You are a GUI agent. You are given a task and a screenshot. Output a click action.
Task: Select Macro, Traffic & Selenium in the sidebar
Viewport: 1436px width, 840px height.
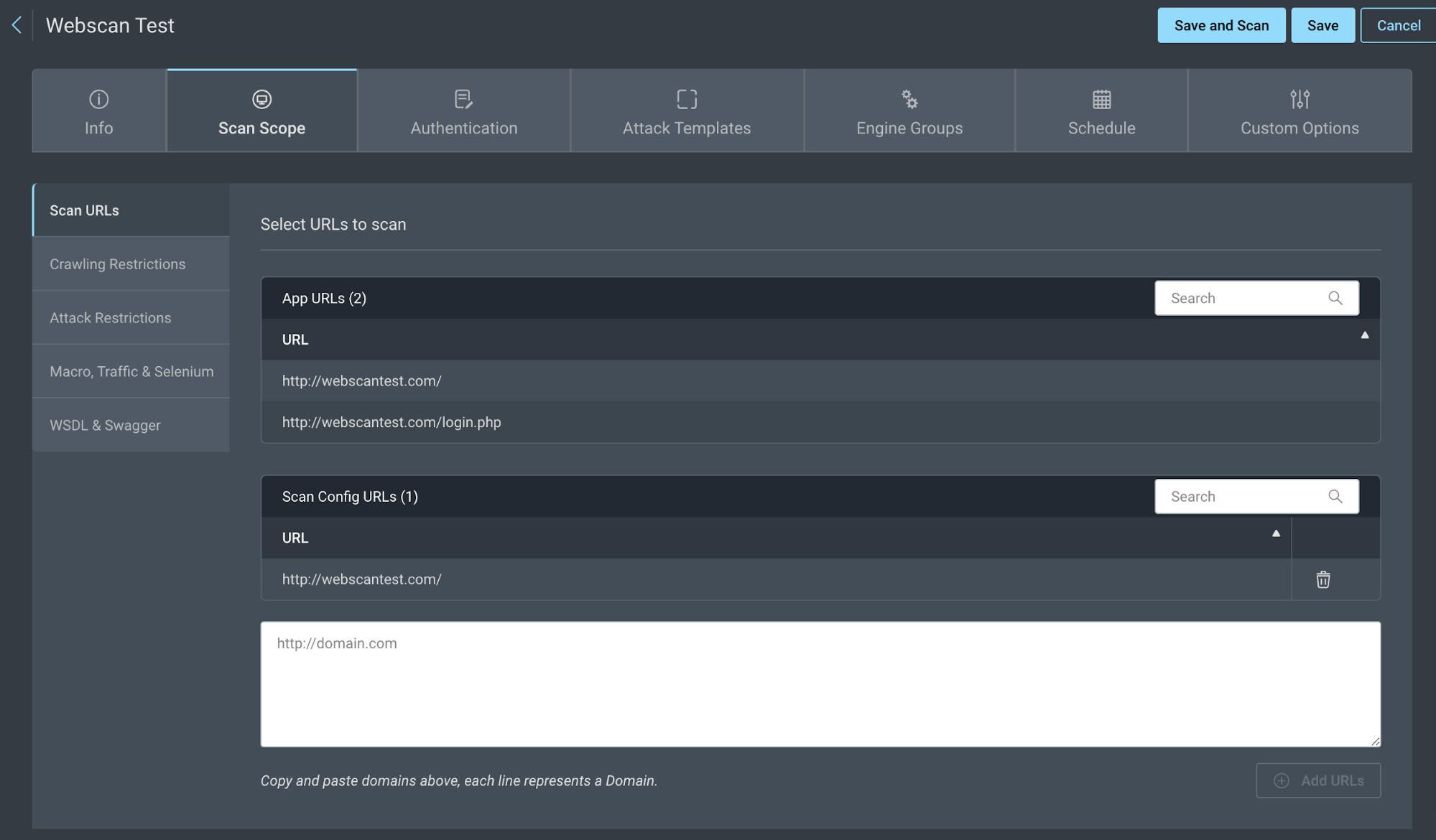tap(131, 371)
